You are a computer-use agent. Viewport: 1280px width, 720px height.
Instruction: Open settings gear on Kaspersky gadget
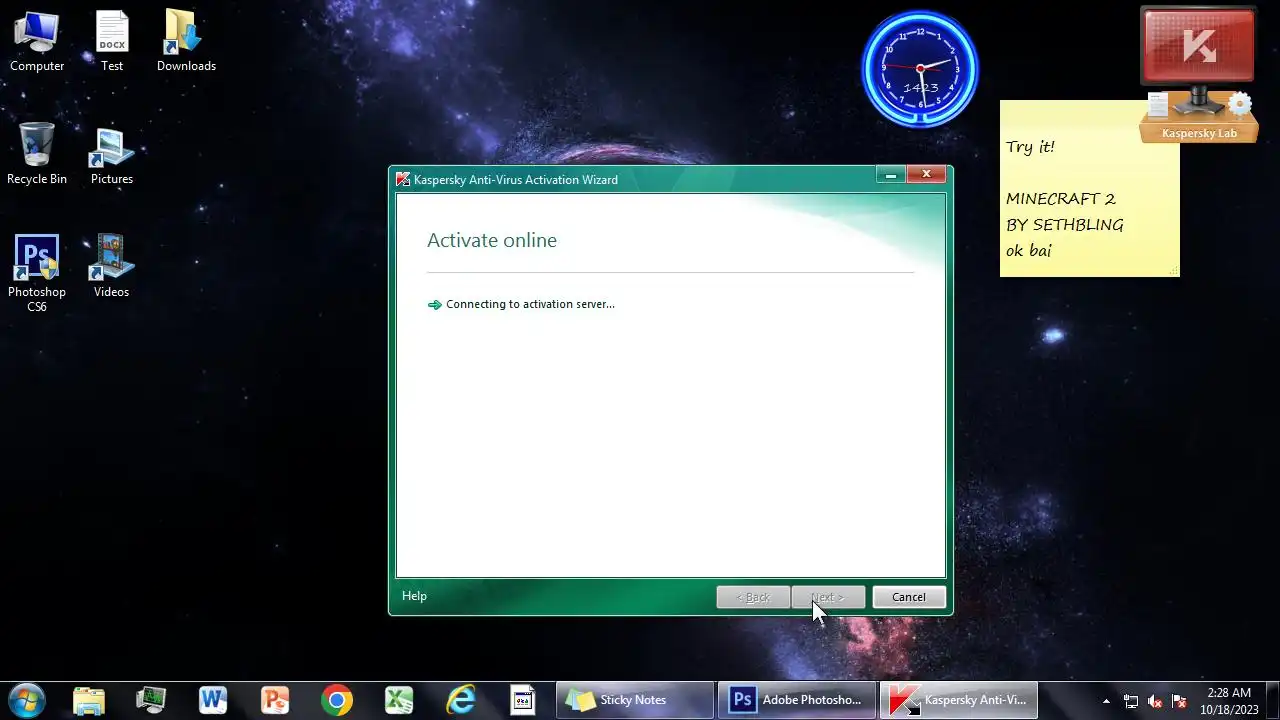[x=1240, y=104]
